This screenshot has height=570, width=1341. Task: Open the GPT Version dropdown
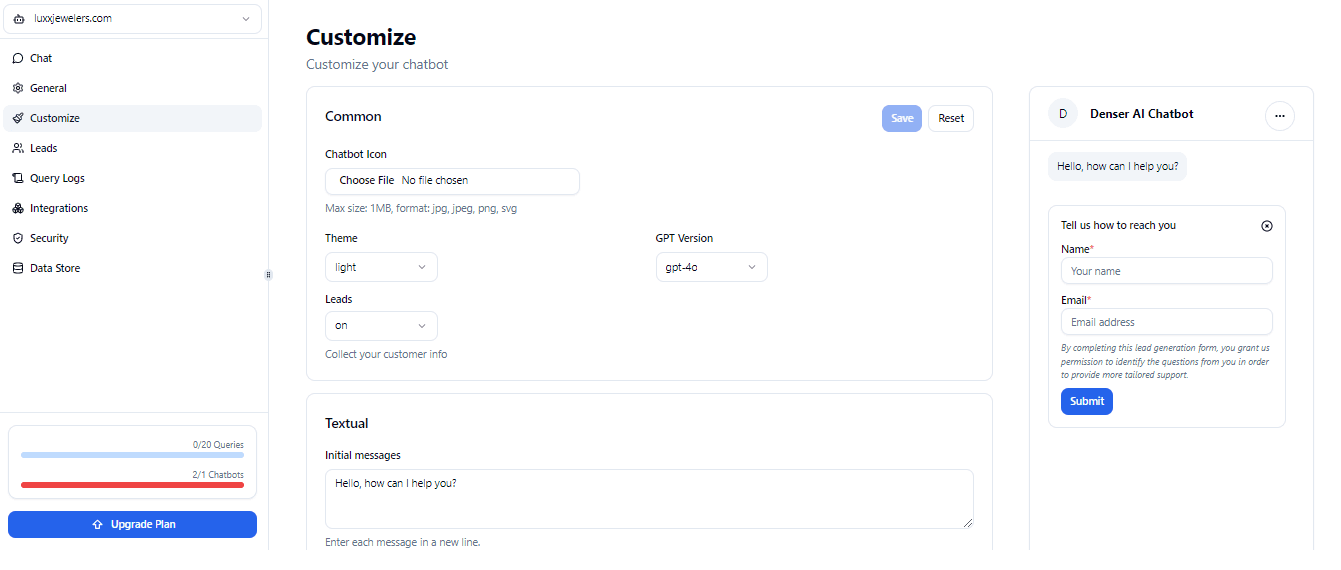(x=711, y=267)
